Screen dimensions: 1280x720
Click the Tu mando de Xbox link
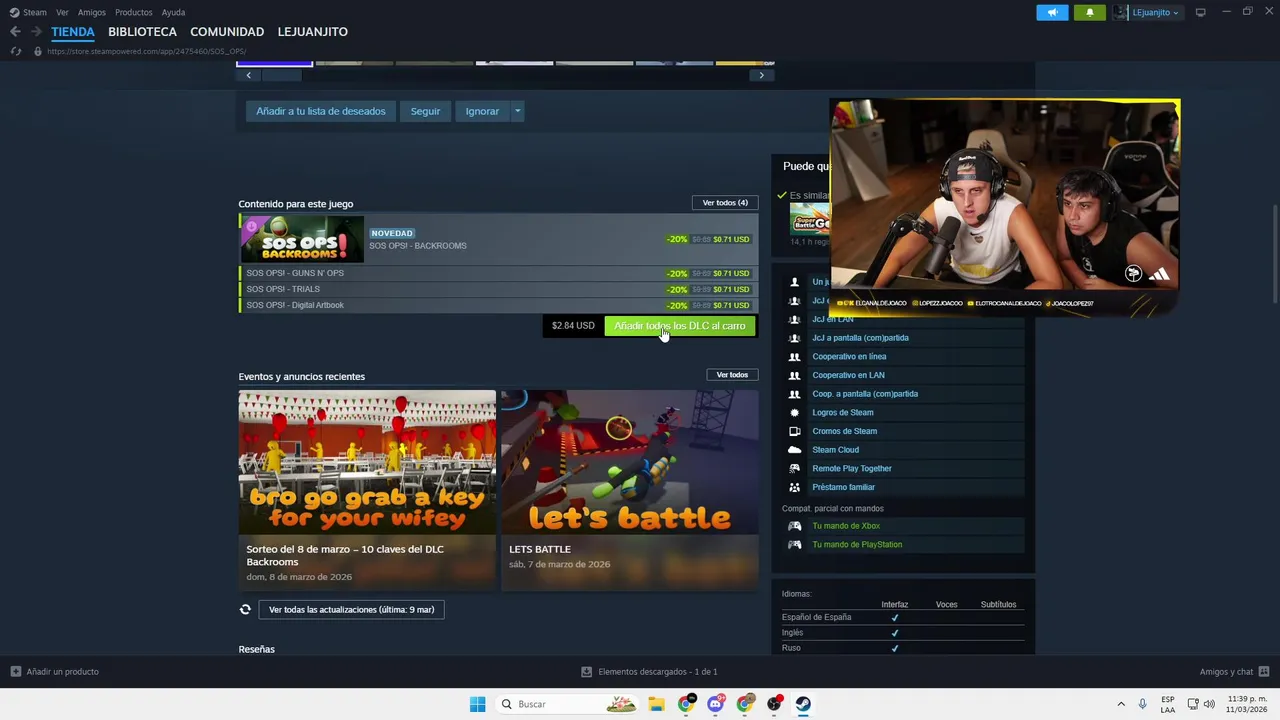coord(846,526)
